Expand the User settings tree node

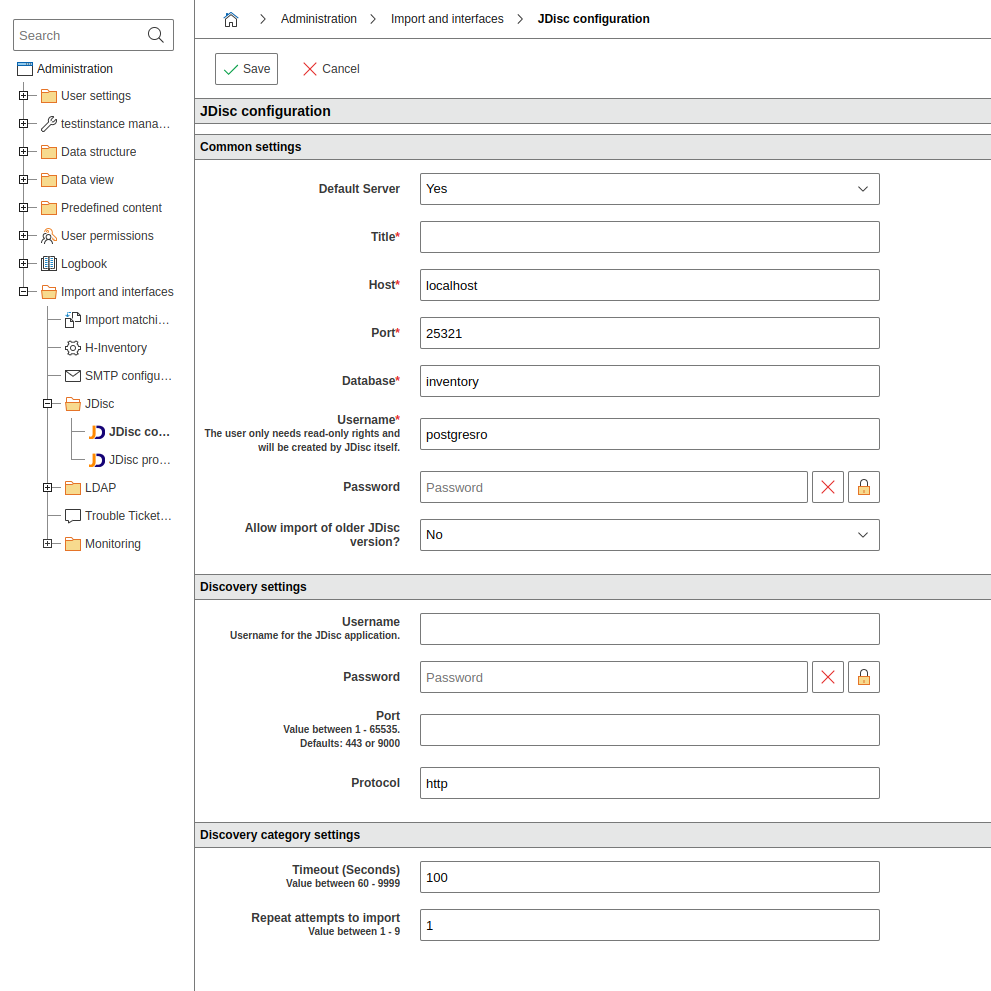coord(23,96)
